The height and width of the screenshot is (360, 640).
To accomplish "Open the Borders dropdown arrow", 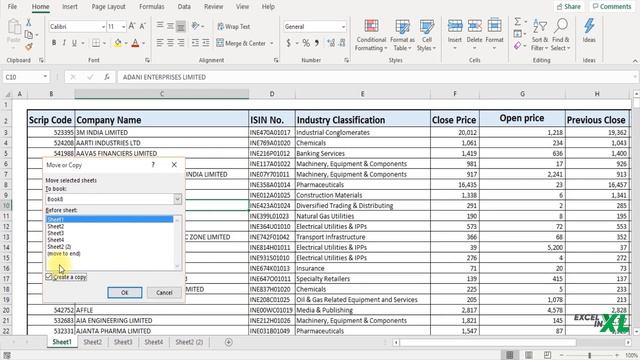I will tap(104, 43).
